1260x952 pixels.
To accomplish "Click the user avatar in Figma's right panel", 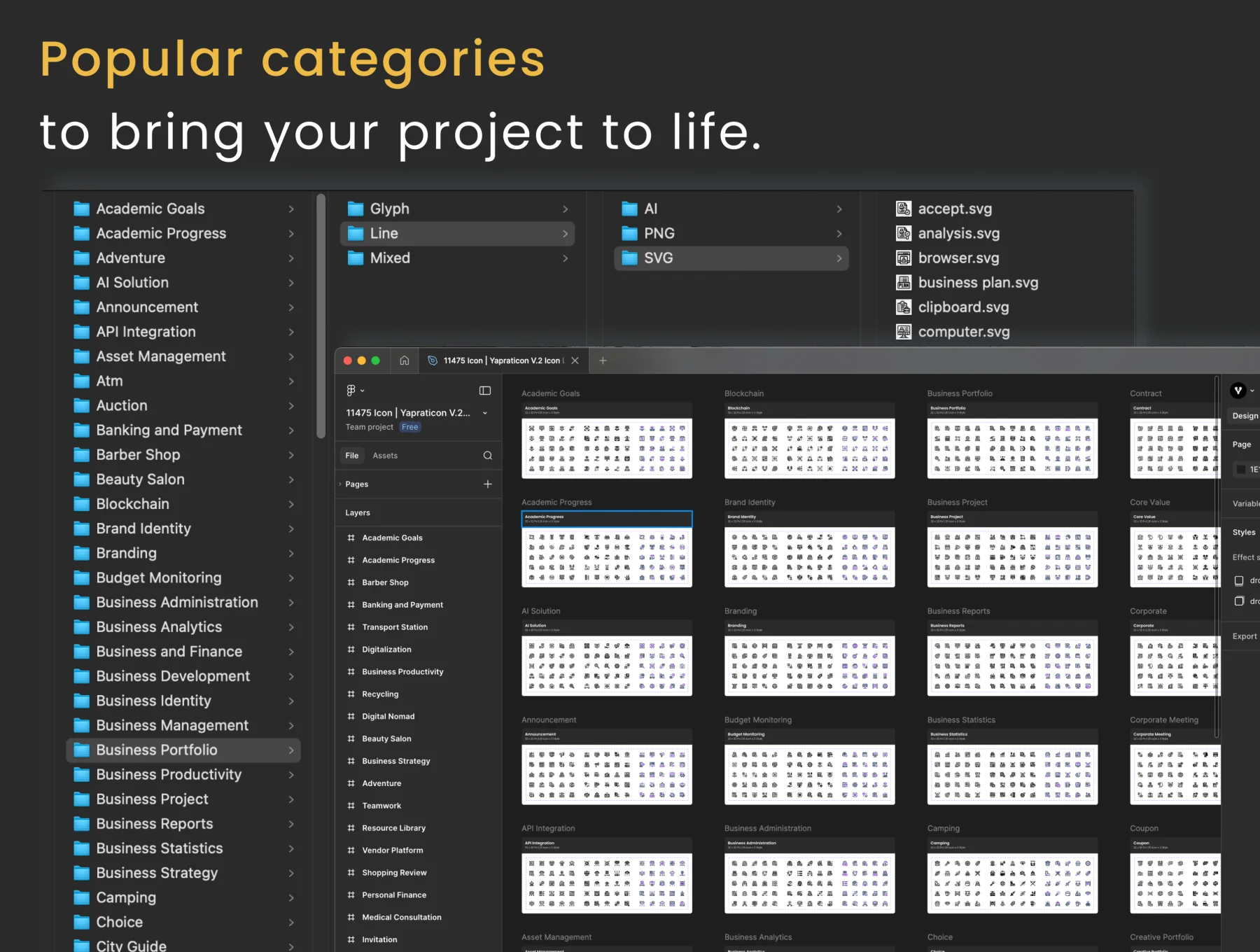I will [x=1238, y=391].
